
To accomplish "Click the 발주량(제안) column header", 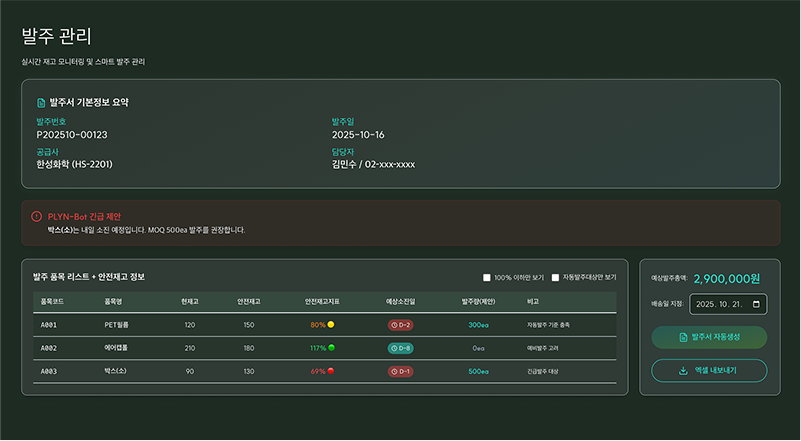I will tap(478, 301).
